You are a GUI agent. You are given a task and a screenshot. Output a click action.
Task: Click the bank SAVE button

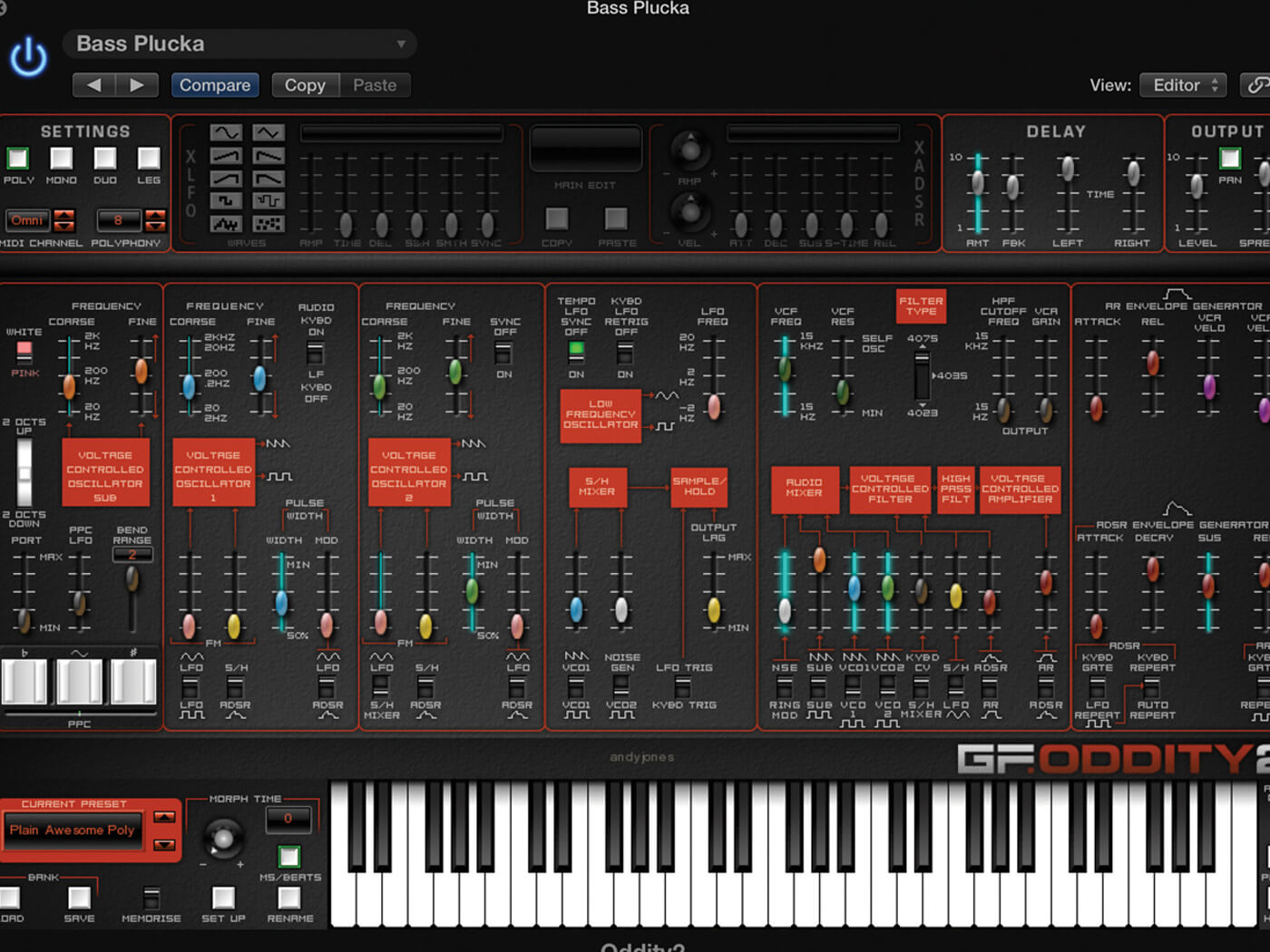79,898
